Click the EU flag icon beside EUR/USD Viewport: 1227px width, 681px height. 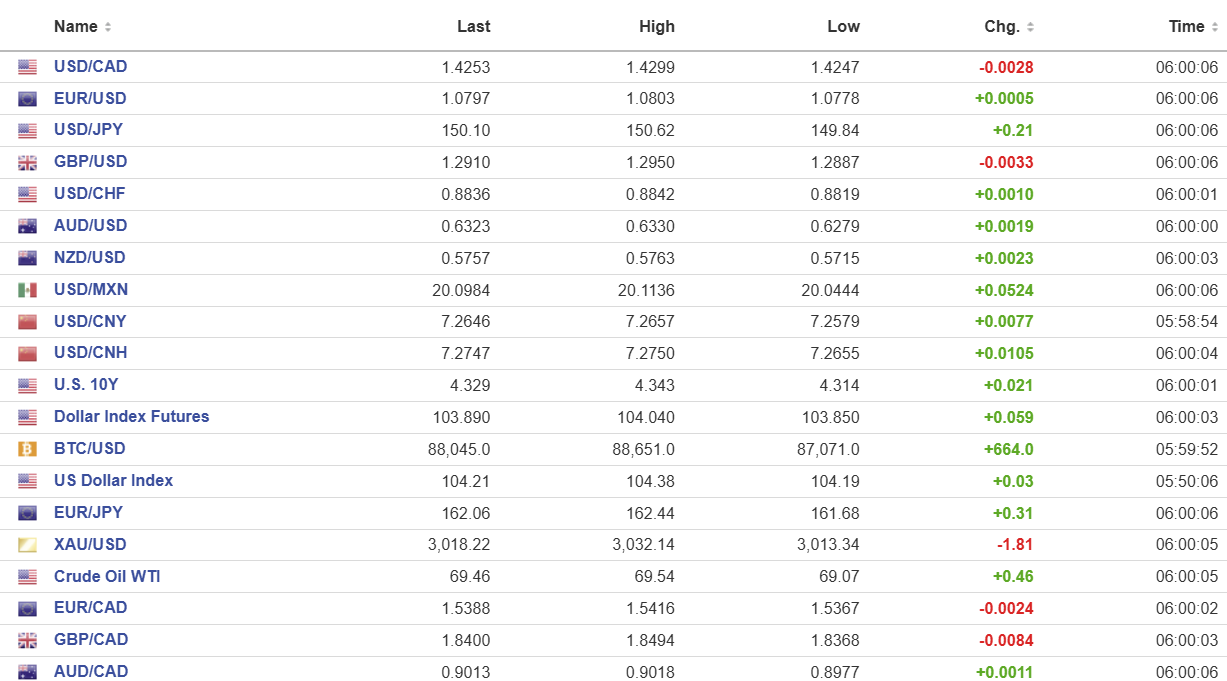[x=27, y=99]
